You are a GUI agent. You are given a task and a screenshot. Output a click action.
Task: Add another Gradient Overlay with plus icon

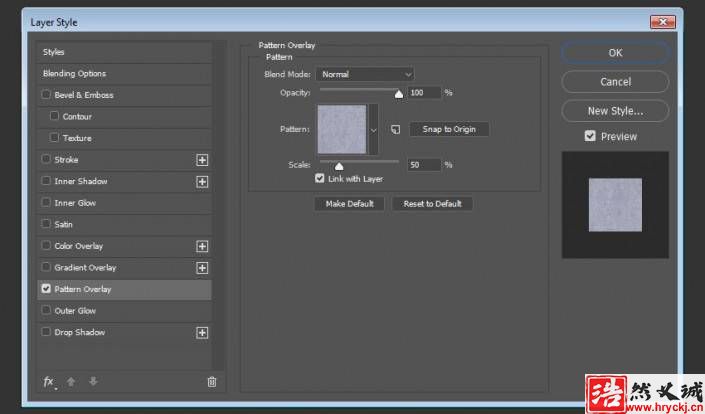click(x=202, y=268)
